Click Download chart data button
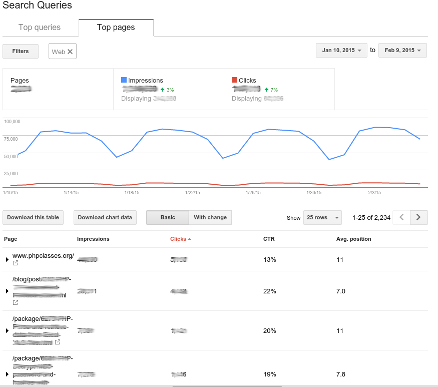438x387 pixels. pyautogui.click(x=105, y=217)
